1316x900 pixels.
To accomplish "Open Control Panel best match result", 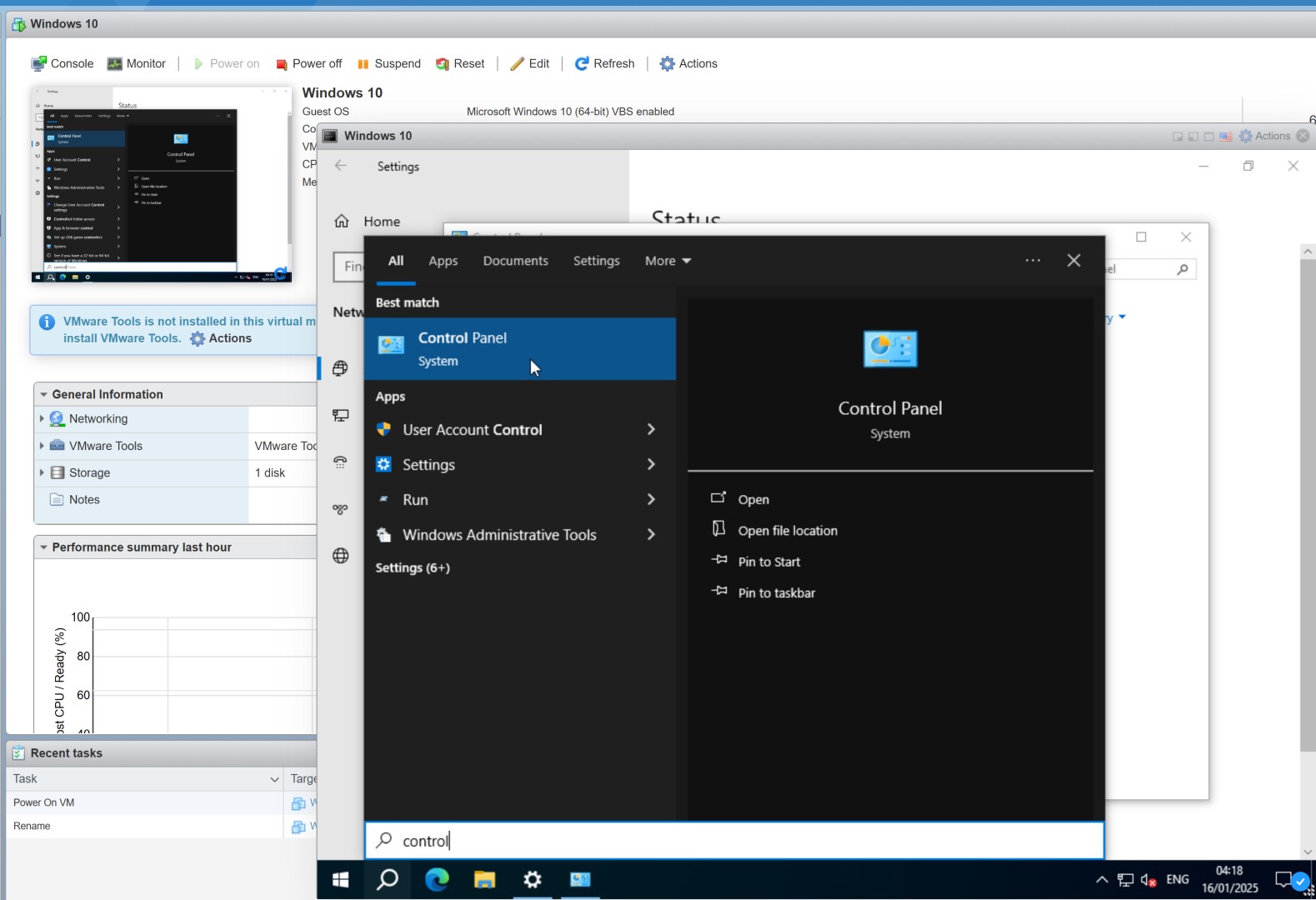I will pyautogui.click(x=520, y=349).
